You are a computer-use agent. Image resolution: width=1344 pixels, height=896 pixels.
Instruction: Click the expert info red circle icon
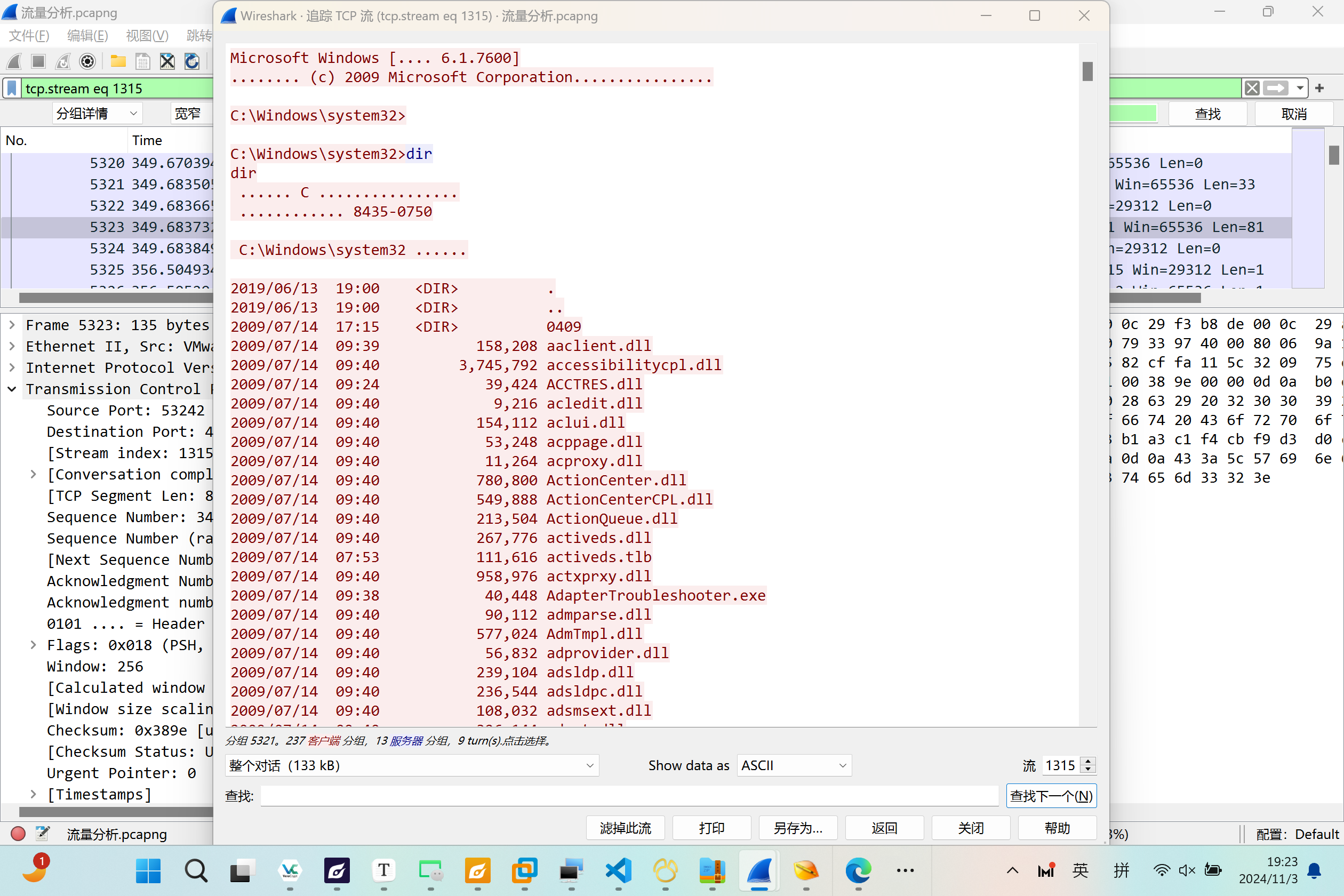point(18,834)
